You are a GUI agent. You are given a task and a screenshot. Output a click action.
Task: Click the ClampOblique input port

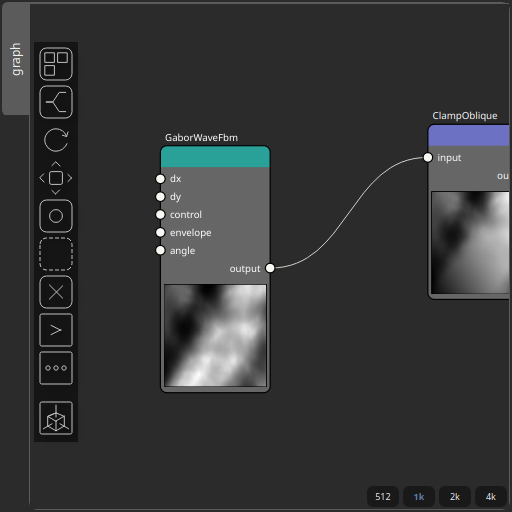(428, 157)
